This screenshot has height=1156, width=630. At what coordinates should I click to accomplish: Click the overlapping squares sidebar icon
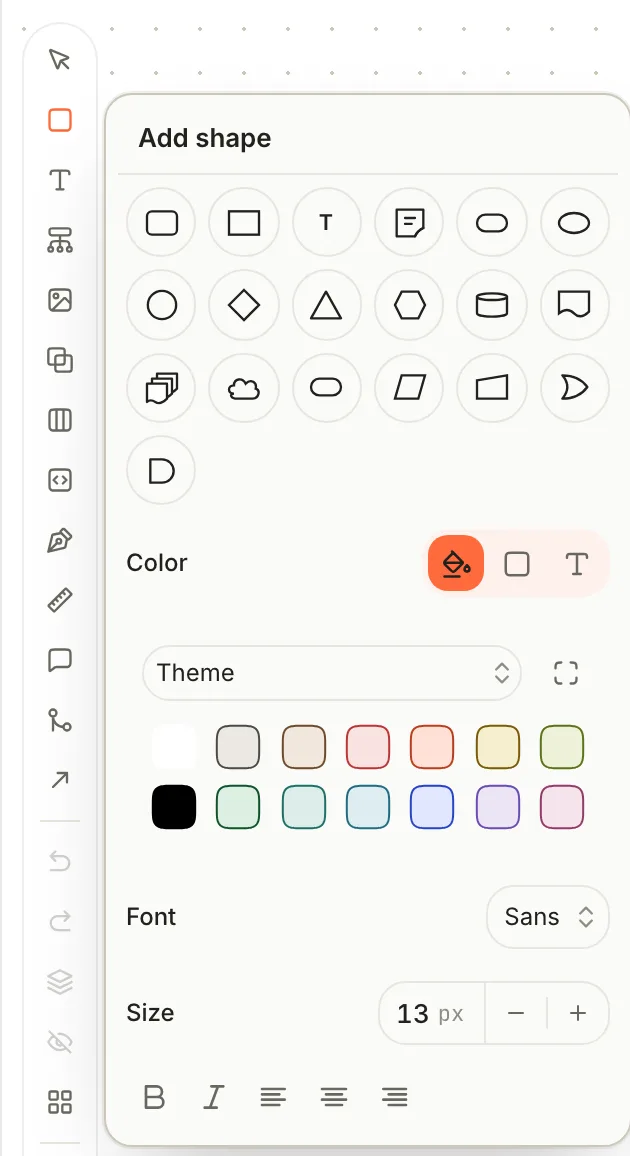pyautogui.click(x=60, y=361)
